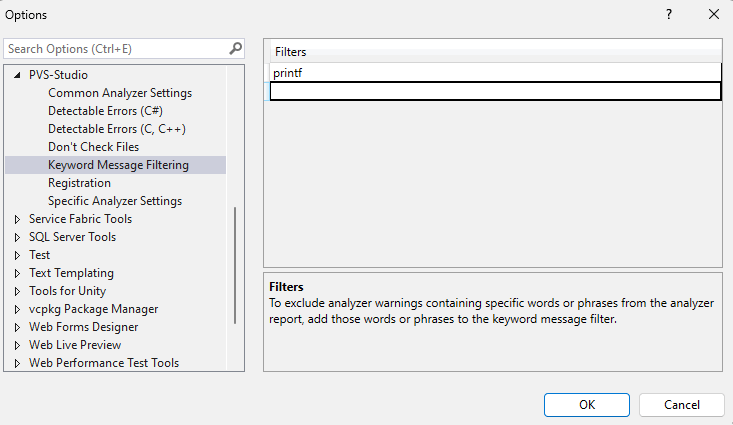Click the Cancel button

pos(681,404)
